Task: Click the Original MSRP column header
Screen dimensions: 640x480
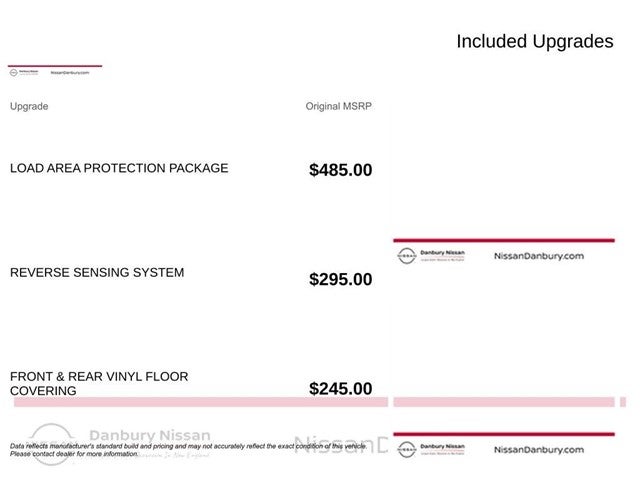Action: coord(339,106)
